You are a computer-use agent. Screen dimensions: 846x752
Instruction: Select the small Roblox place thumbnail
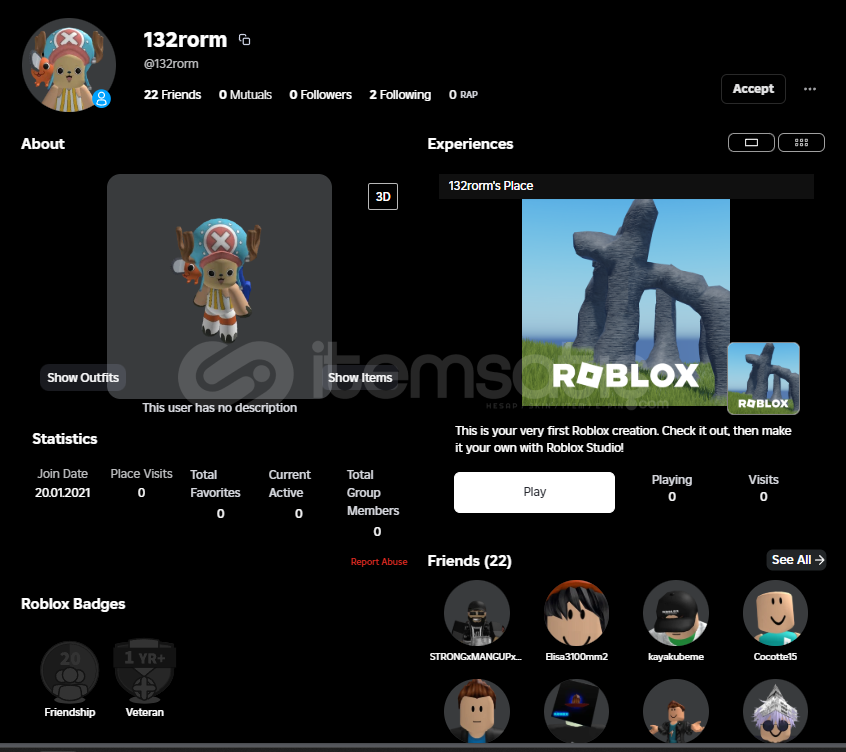point(763,378)
